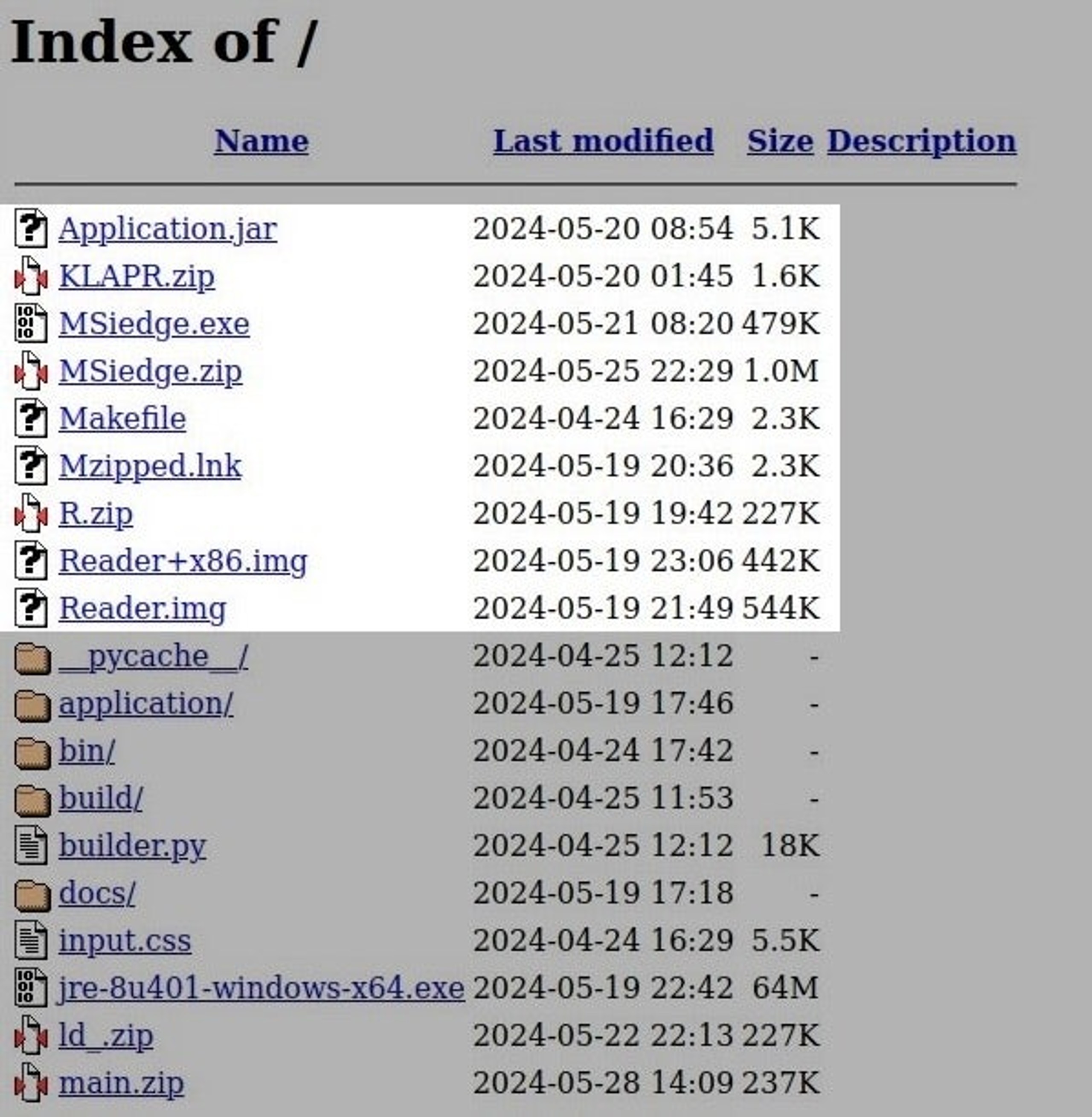Click the archive icon beside ld_.zip
Image resolution: width=1092 pixels, height=1117 pixels.
click(31, 1036)
